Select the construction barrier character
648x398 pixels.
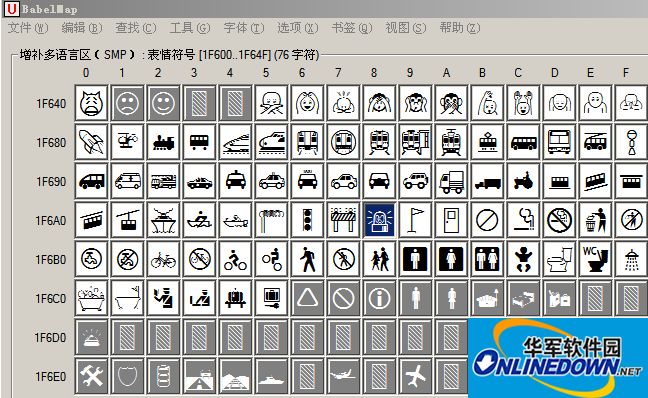pos(343,220)
